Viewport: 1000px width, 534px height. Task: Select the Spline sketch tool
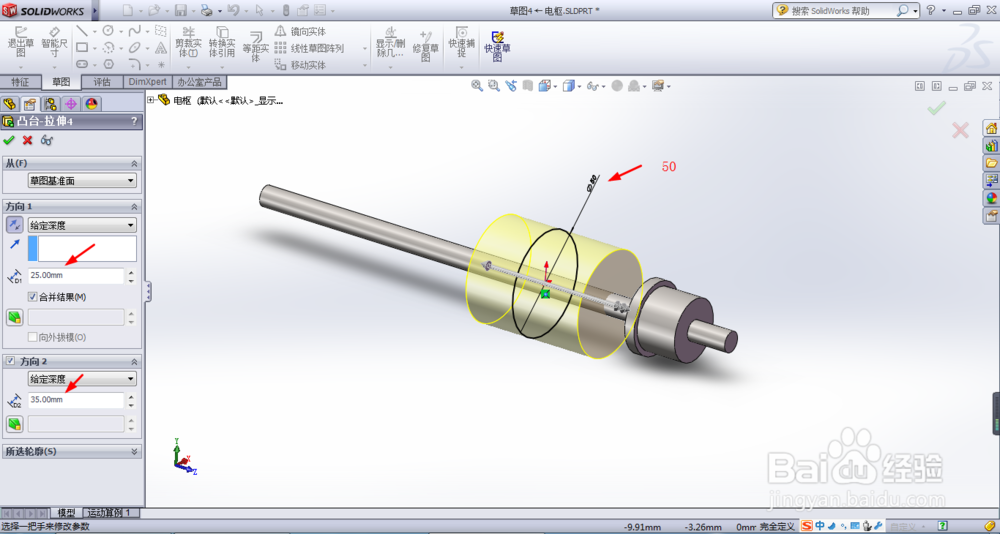pyautogui.click(x=135, y=31)
